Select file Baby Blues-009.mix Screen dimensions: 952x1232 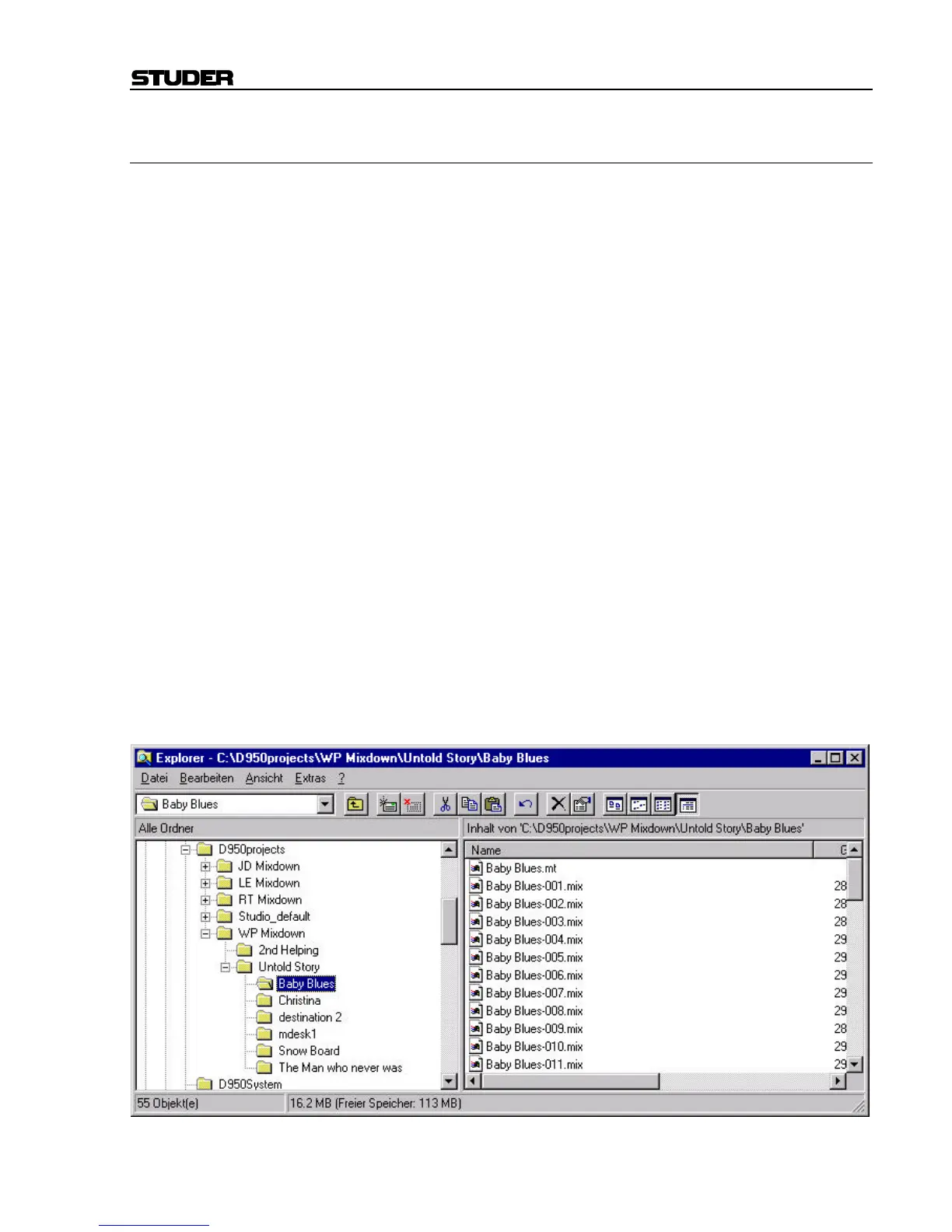coord(534,1029)
